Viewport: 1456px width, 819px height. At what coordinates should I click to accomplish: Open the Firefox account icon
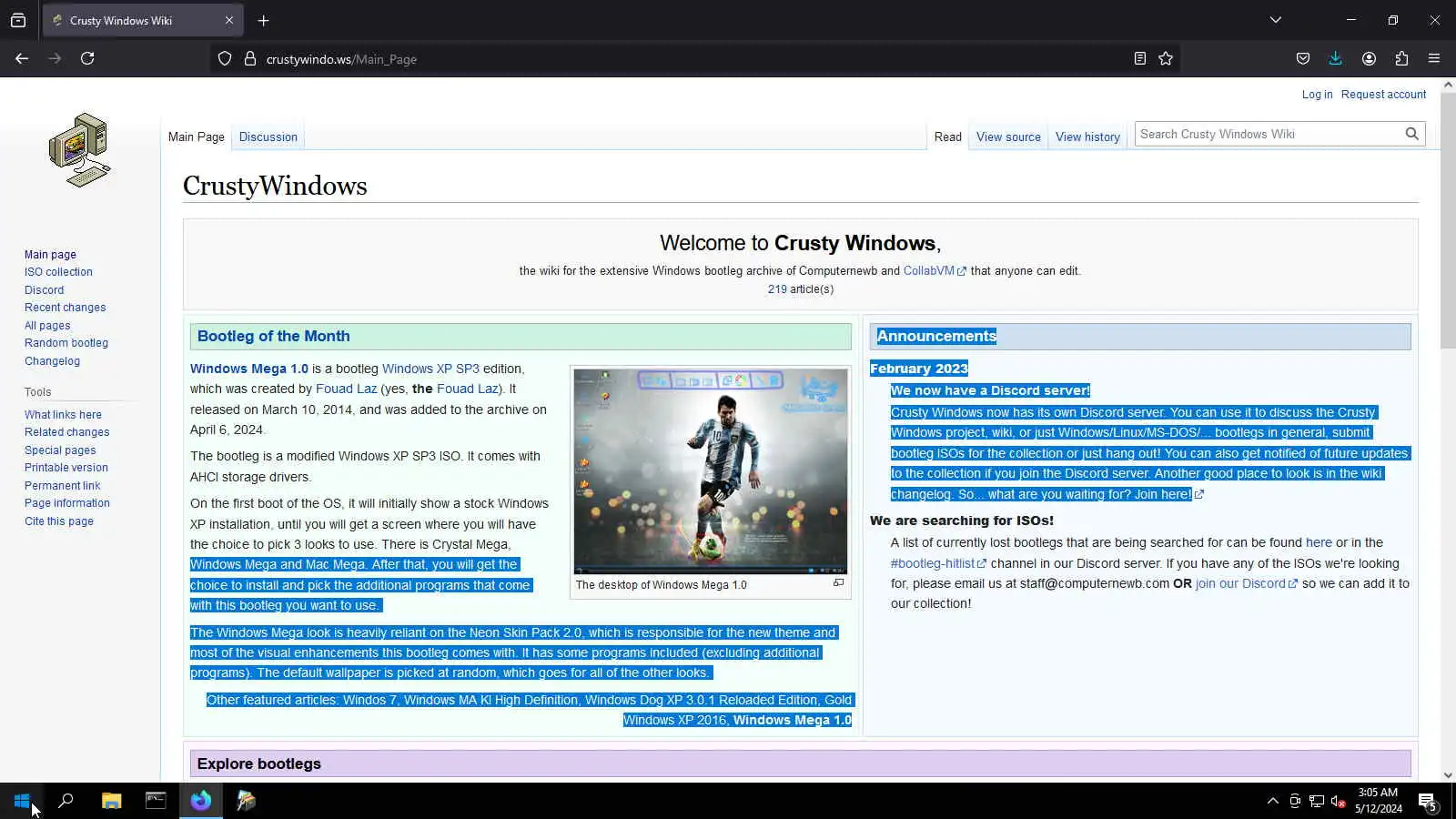[x=1369, y=58]
